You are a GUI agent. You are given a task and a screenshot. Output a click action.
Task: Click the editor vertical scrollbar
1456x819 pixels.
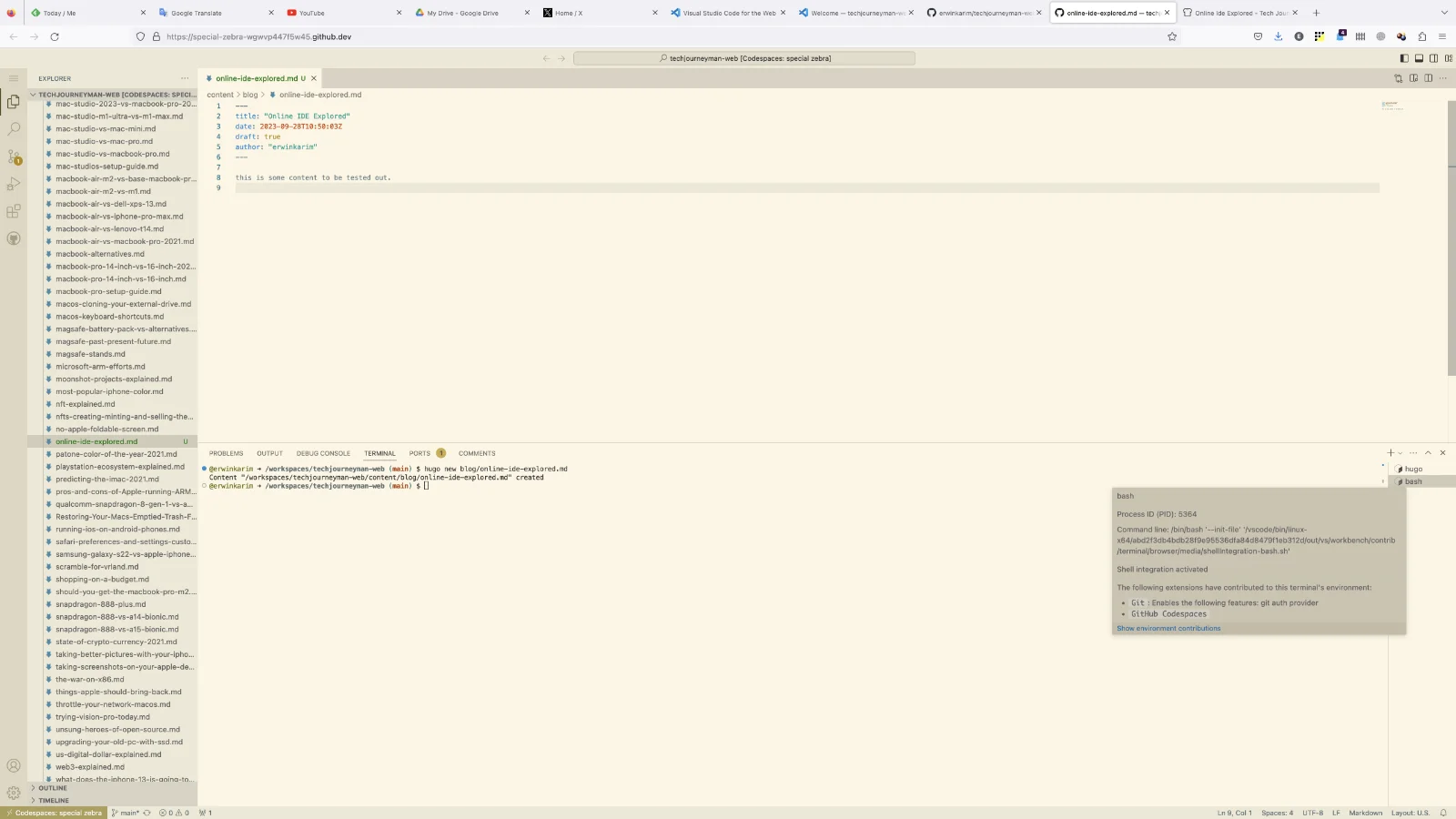click(1451, 238)
